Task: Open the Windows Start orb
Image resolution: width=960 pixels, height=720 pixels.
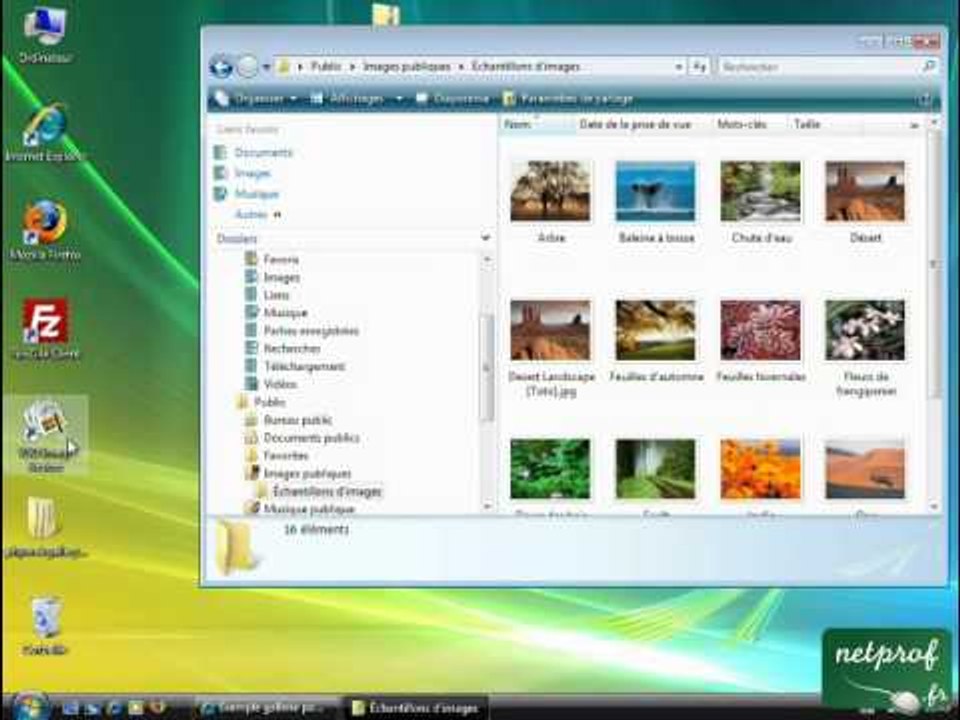Action: pos(29,707)
